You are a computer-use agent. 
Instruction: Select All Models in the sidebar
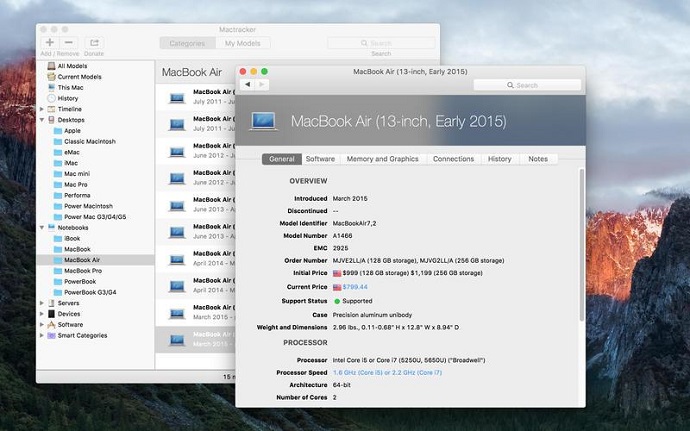pyautogui.click(x=73, y=66)
